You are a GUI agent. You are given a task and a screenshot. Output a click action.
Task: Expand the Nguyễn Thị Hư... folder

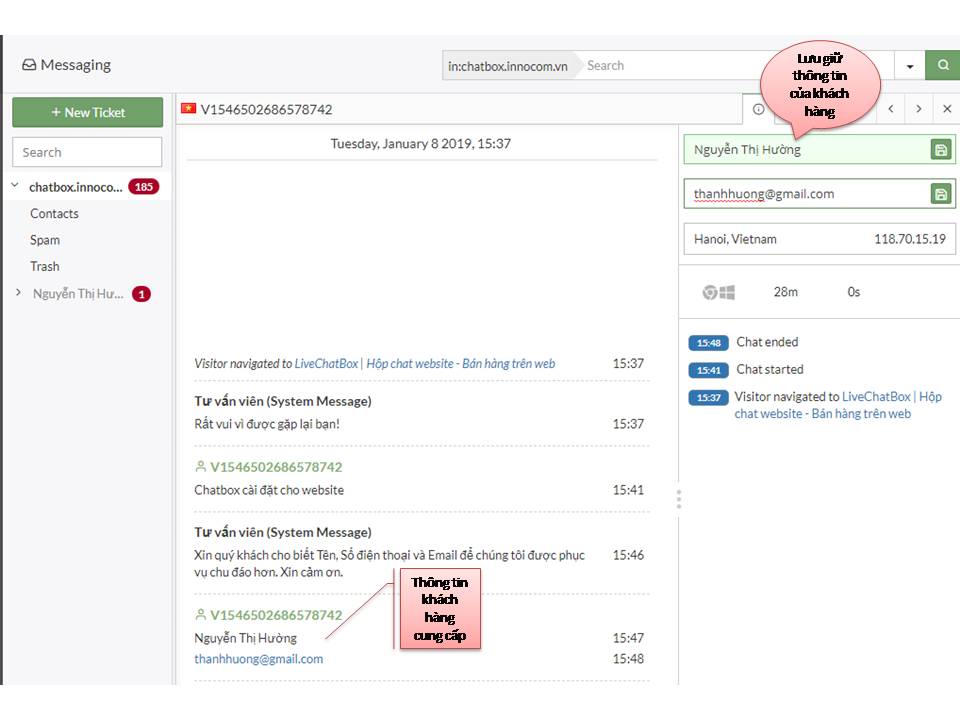(18, 293)
